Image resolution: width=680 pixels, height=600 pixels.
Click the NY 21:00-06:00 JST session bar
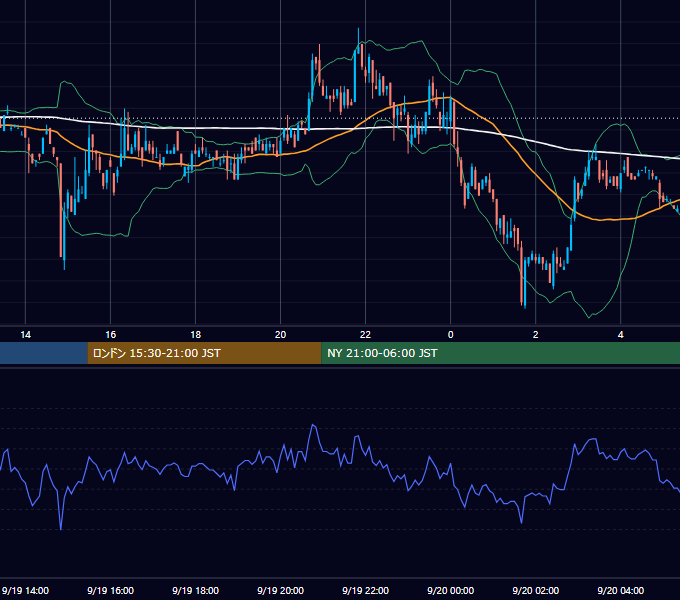click(500, 353)
